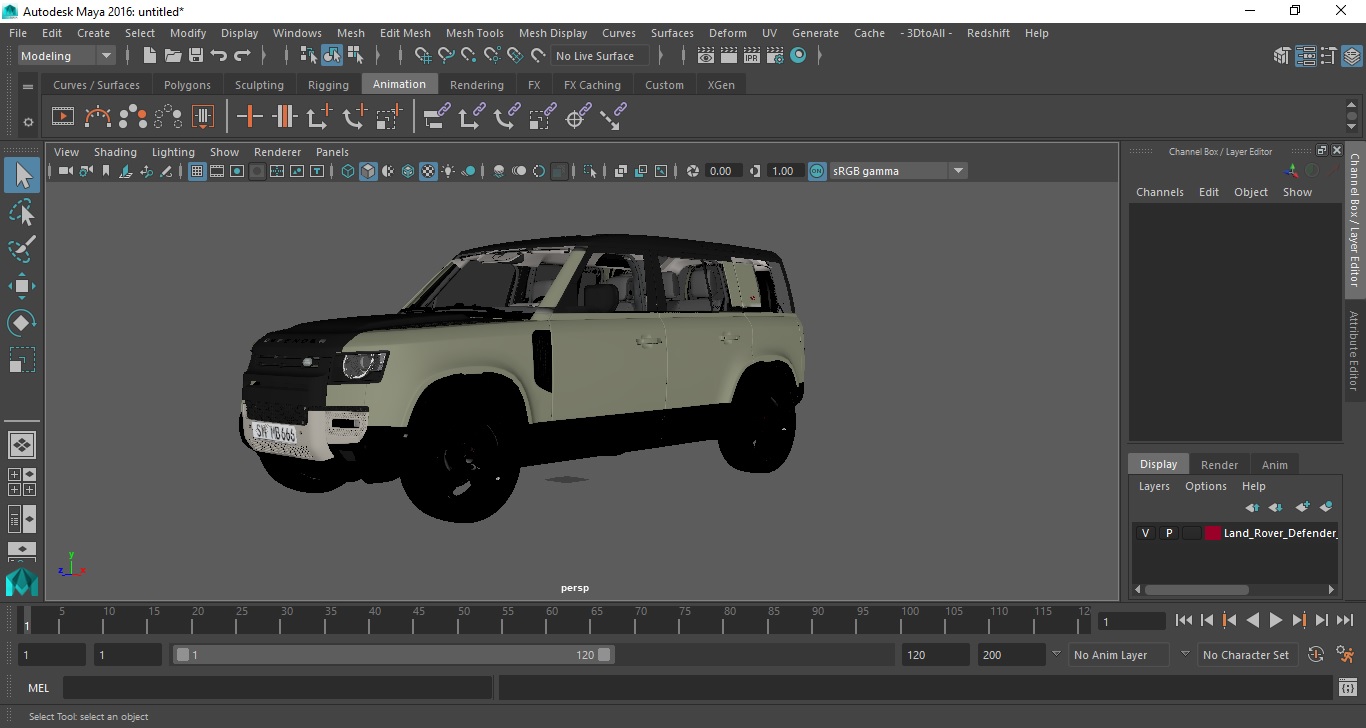Click the Playblast shelf icon
This screenshot has width=1366, height=728.
tap(63, 117)
